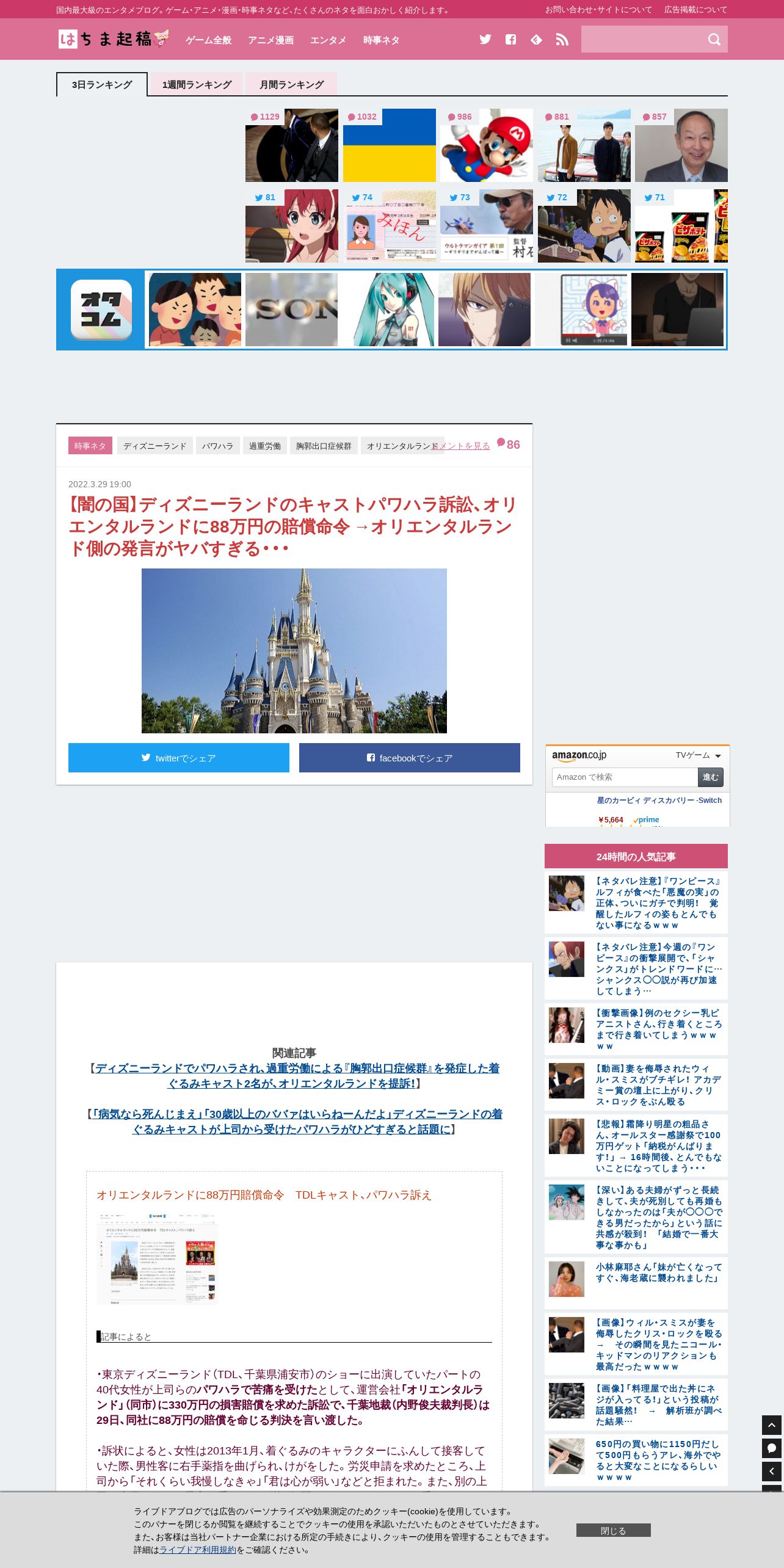This screenshot has height=1568, width=784.
Task: Open the Mario thumbnail with 986 comments
Action: point(487,145)
